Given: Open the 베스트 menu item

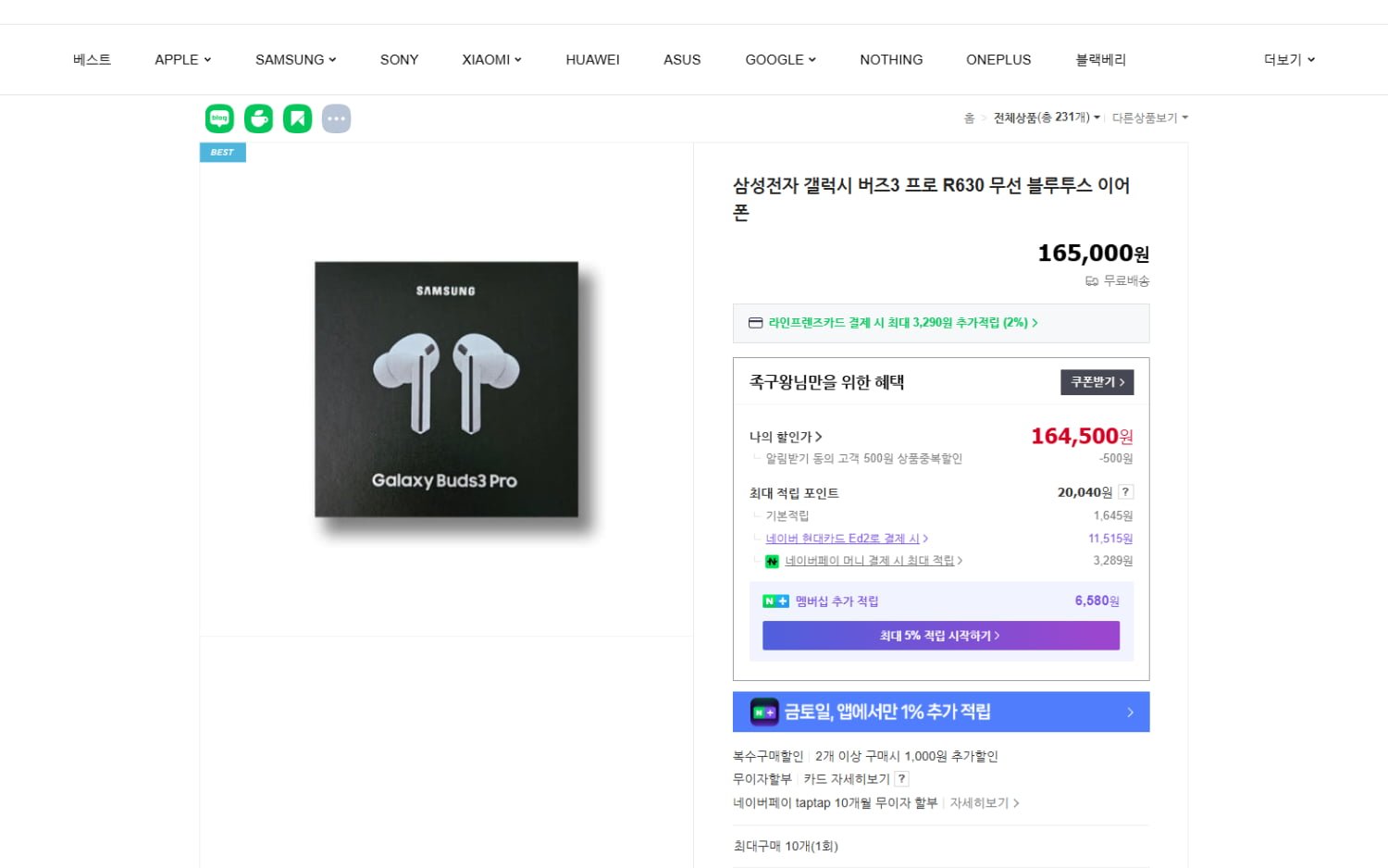Looking at the screenshot, I should pos(92,59).
